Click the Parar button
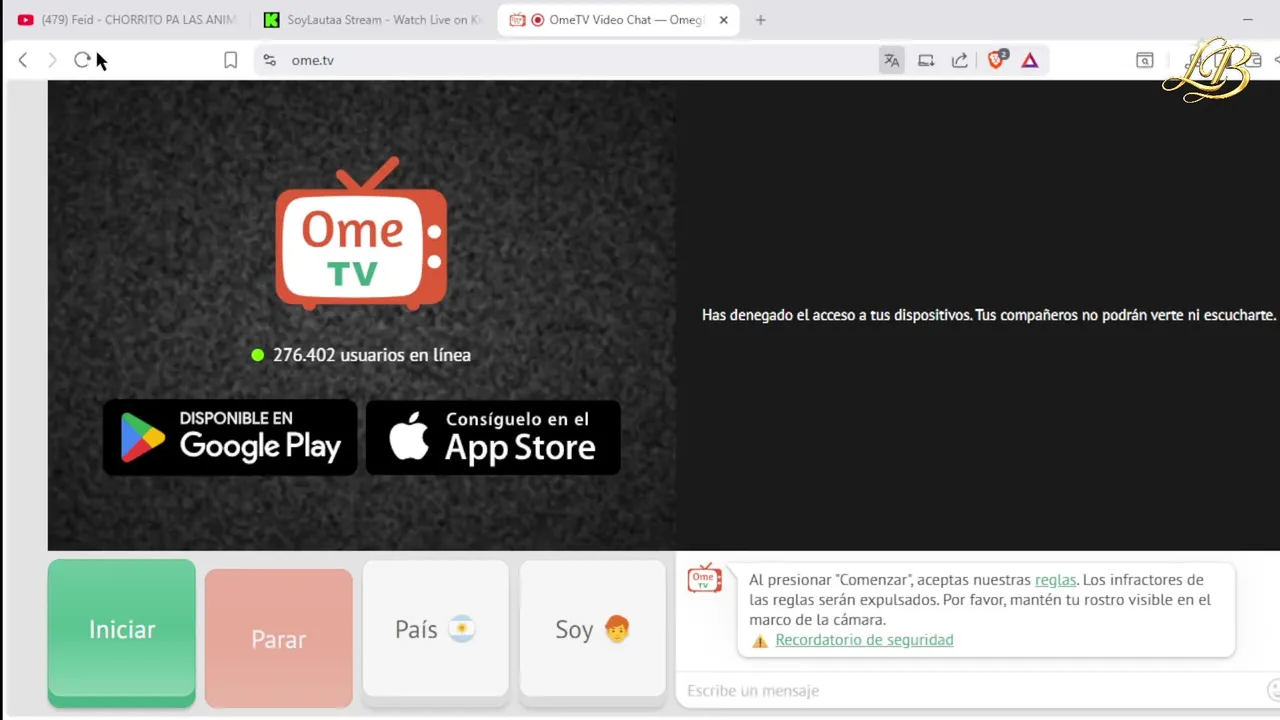This screenshot has width=1280, height=720. (279, 639)
